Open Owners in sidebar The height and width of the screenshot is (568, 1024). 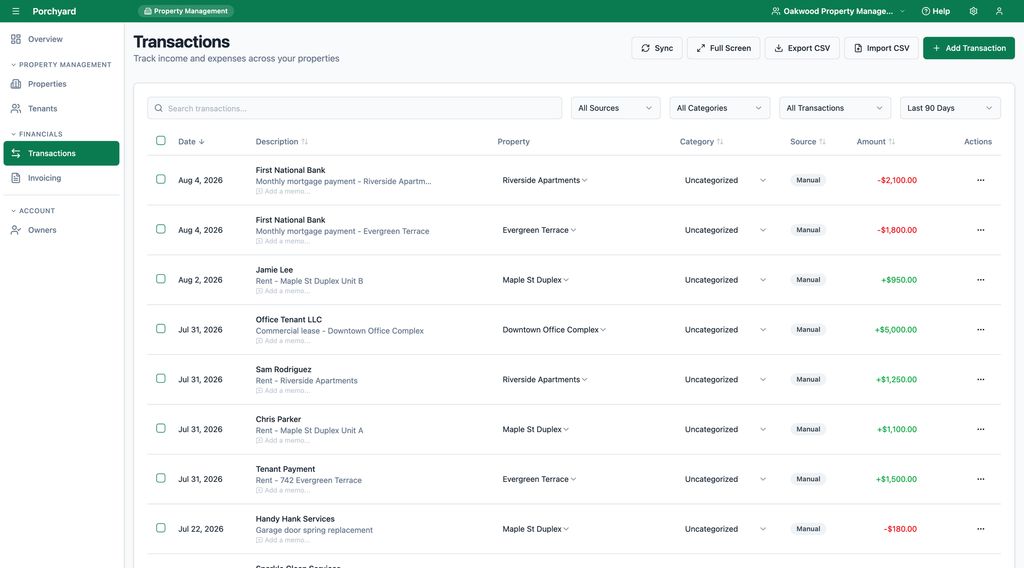[61, 230]
